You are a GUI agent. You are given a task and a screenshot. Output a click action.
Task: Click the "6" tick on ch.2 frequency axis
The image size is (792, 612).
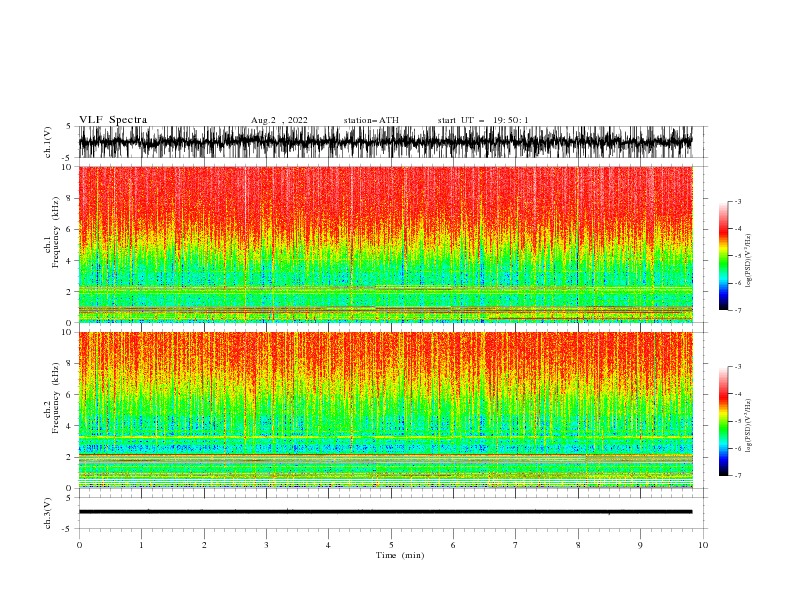coord(69,394)
